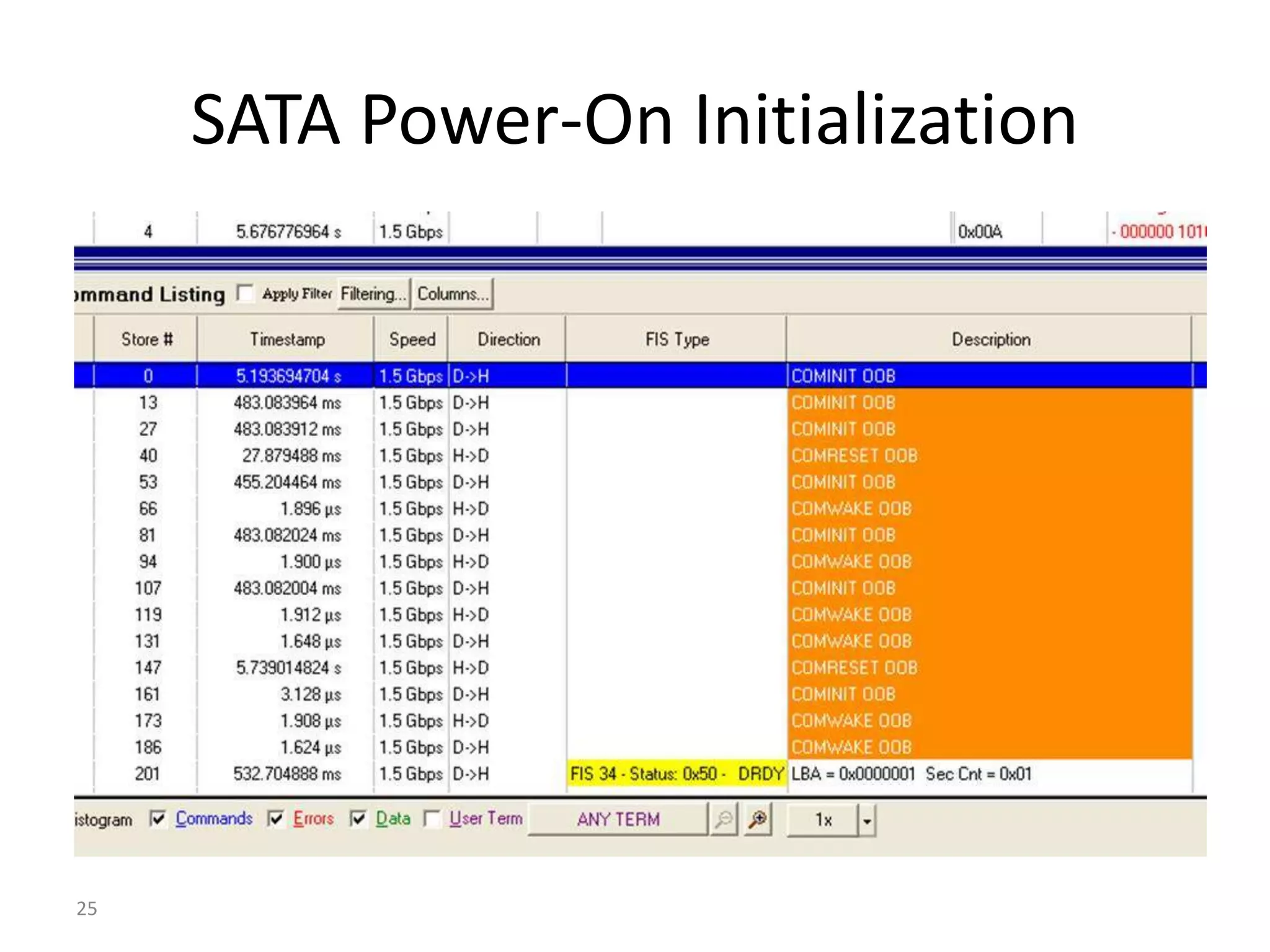Enable the User Term checkbox

click(x=432, y=819)
